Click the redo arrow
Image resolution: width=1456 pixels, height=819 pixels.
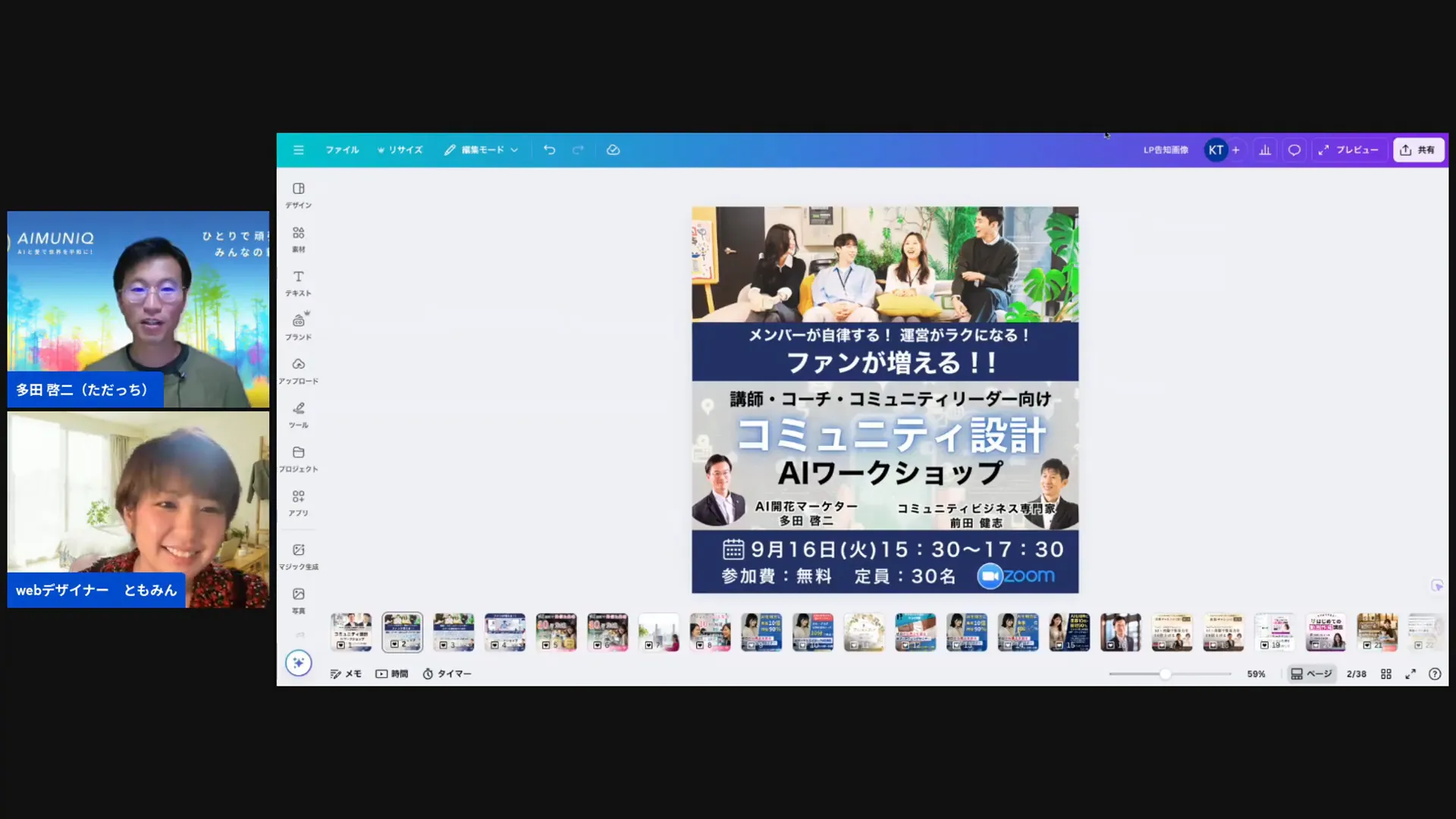pyautogui.click(x=578, y=150)
